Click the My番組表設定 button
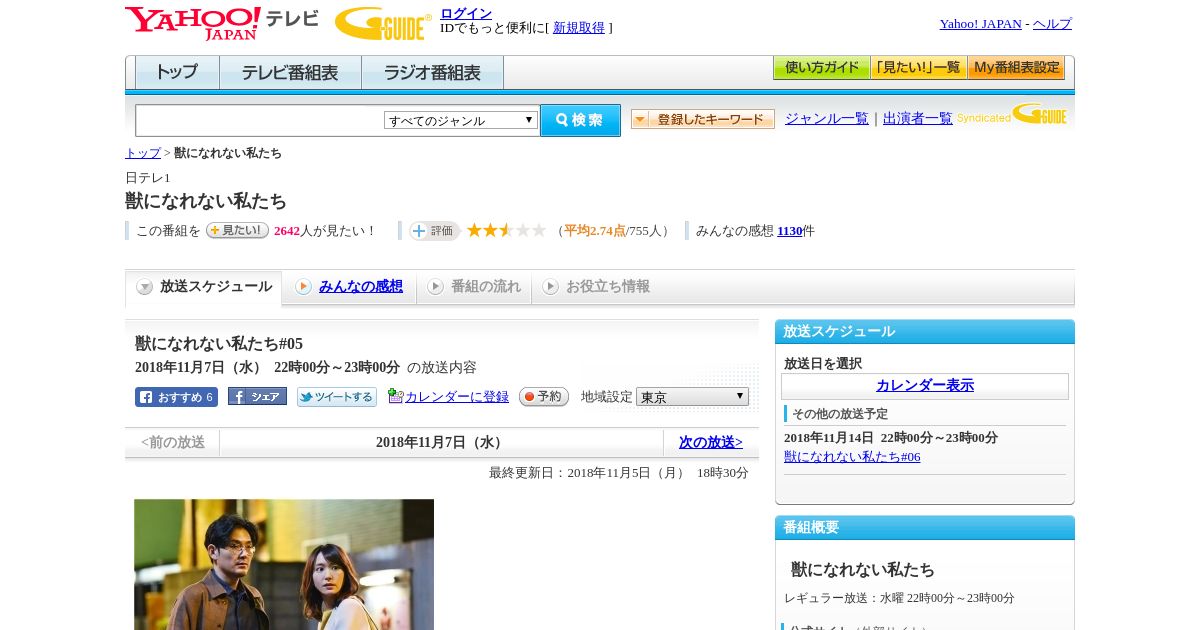This screenshot has width=1200, height=630. point(1016,68)
